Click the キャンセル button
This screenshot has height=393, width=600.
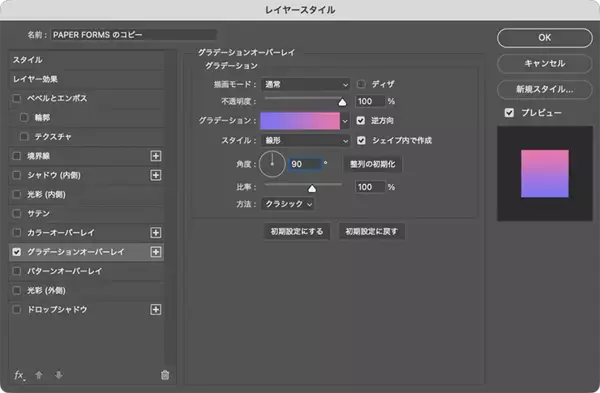(545, 64)
